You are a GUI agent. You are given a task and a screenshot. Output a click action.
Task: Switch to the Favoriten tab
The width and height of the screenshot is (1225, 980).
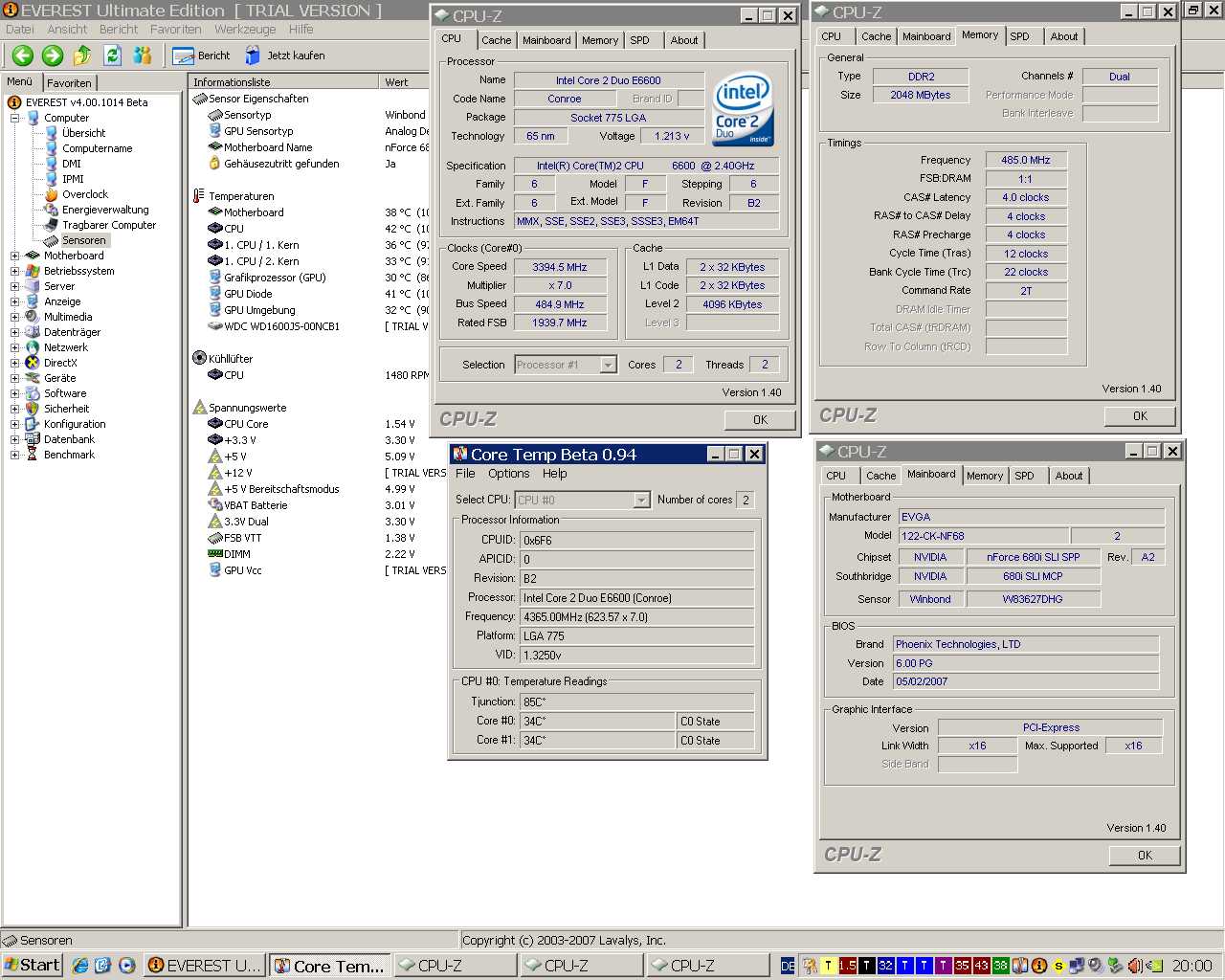[69, 83]
